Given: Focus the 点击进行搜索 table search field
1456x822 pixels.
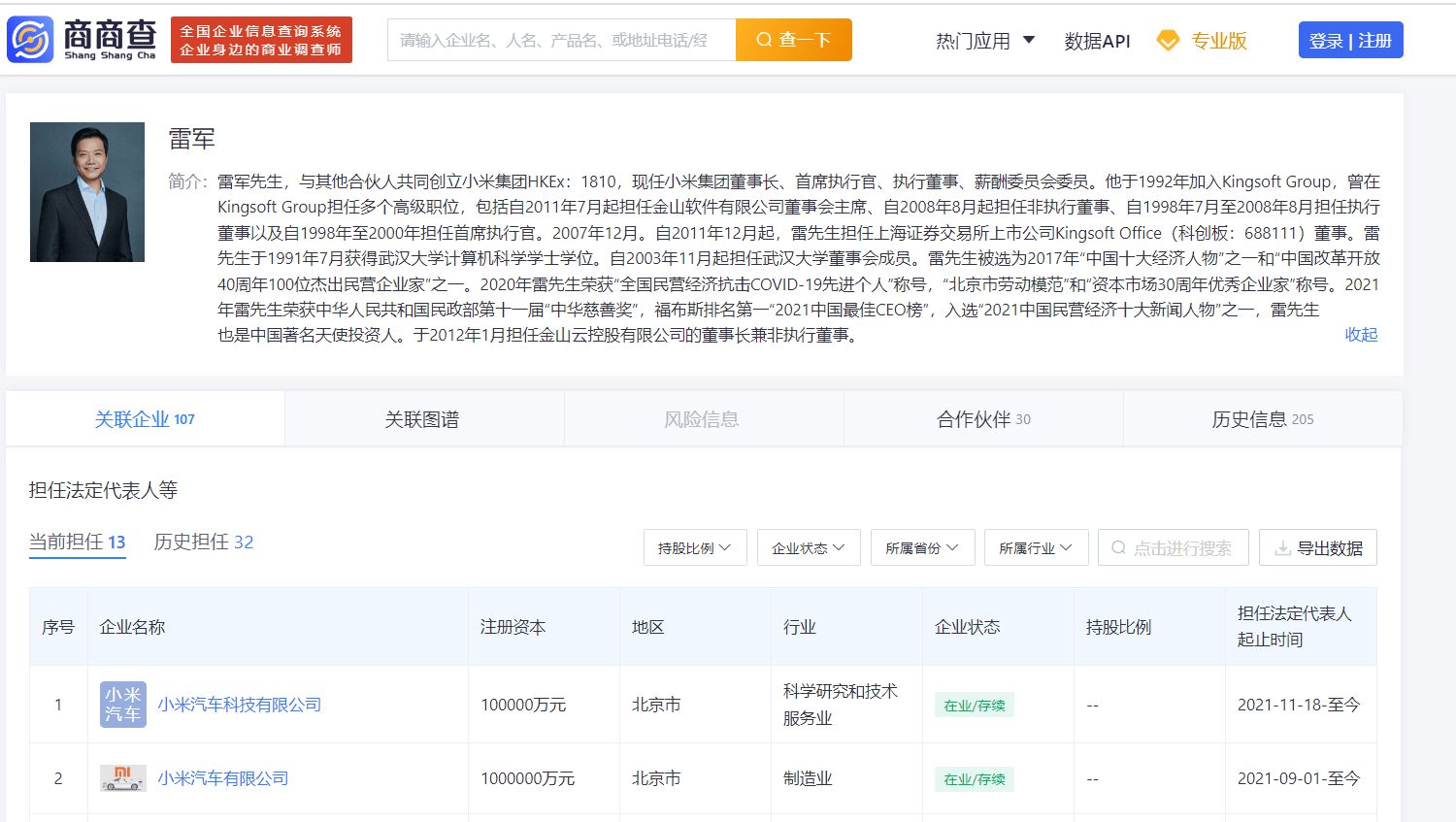Looking at the screenshot, I should [1173, 547].
